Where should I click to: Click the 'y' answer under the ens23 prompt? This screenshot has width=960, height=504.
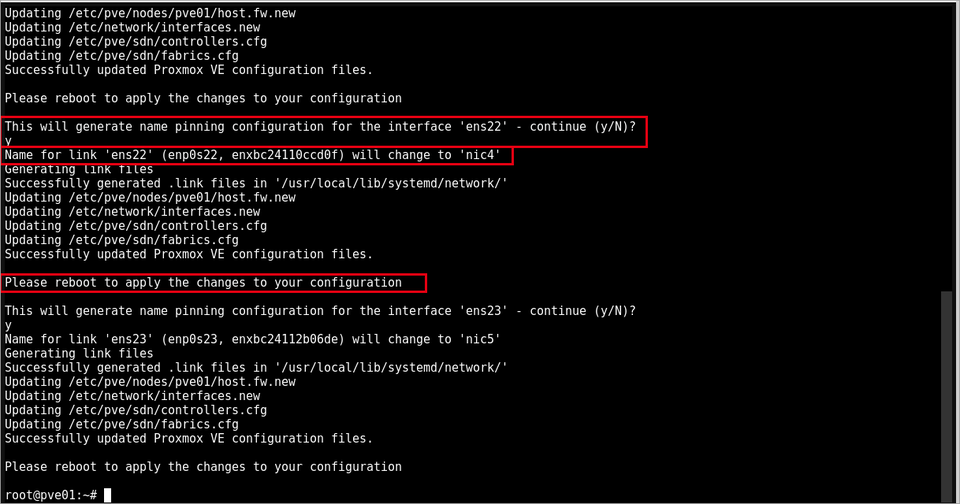(x=8, y=326)
